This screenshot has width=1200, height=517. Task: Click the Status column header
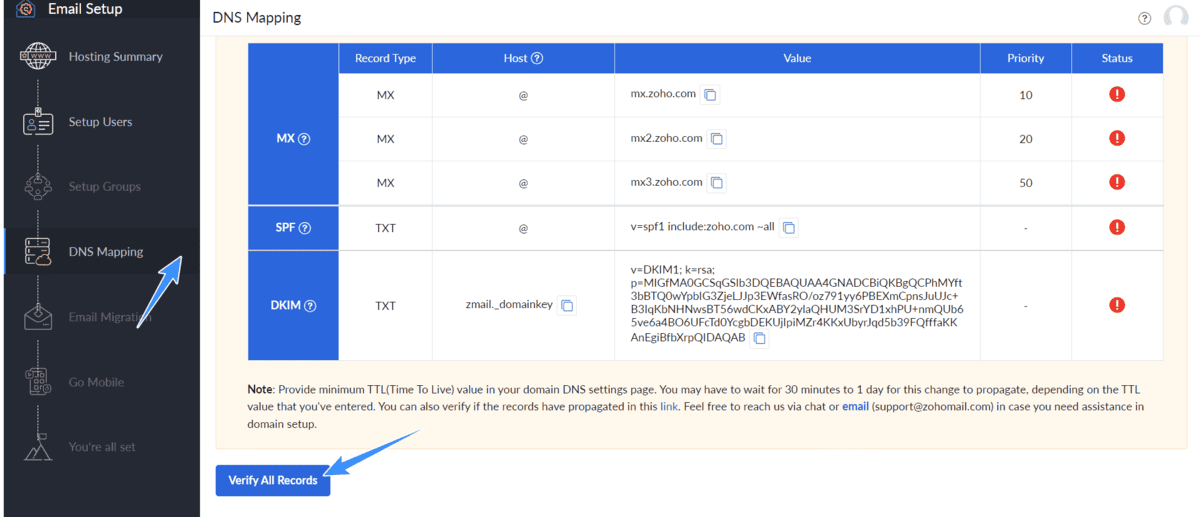click(x=1117, y=58)
